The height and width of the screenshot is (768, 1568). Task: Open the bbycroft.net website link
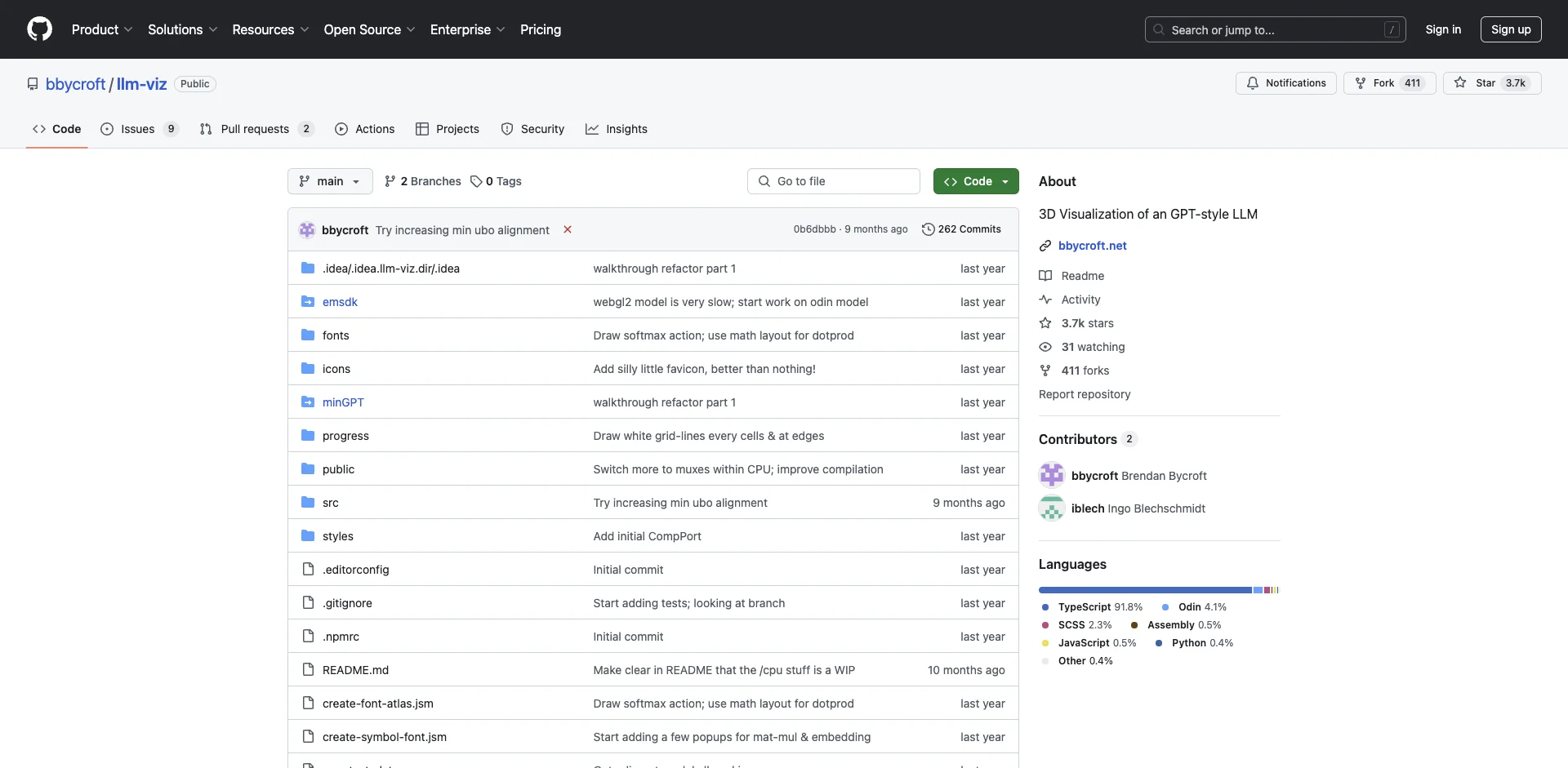[1092, 246]
